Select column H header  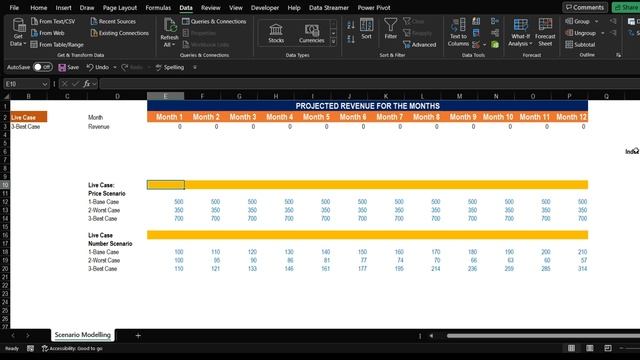276,96
